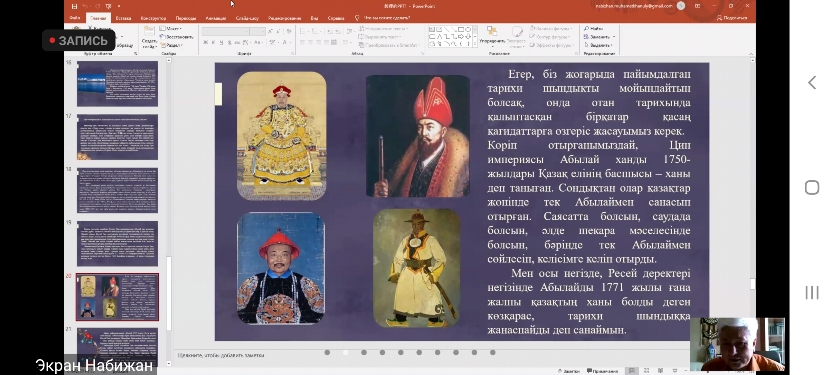This screenshot has height=375, width=833.
Task: Toggle the Заметки notes pane button
Action: point(570,371)
